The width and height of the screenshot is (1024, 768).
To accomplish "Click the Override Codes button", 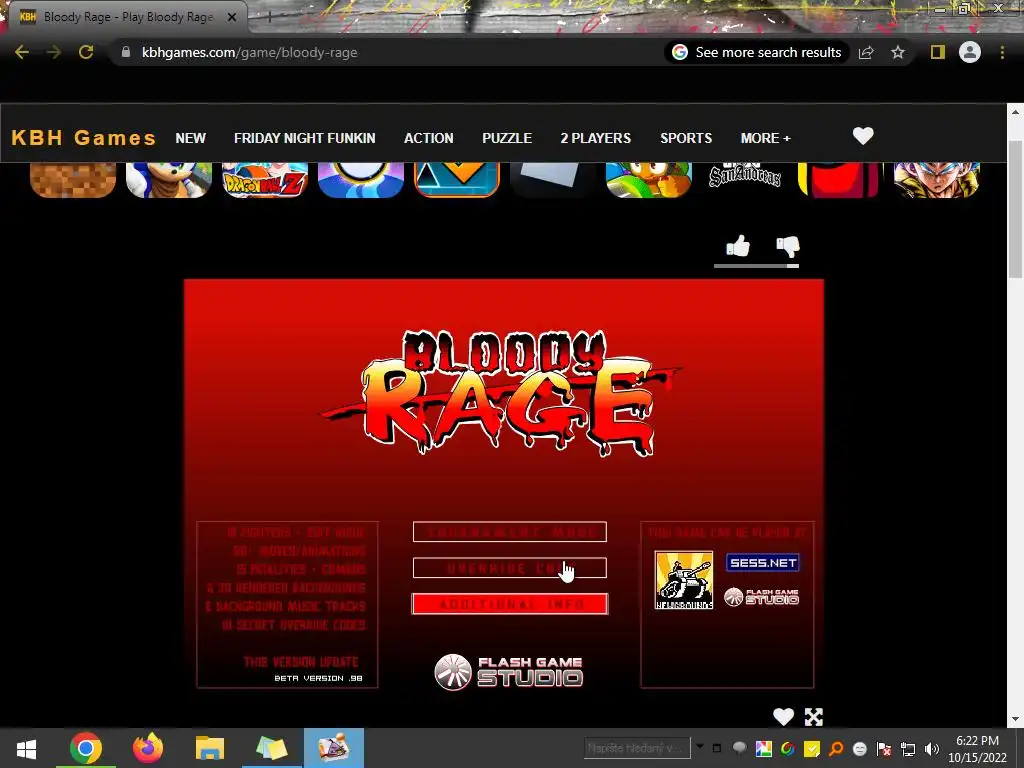I will [509, 568].
